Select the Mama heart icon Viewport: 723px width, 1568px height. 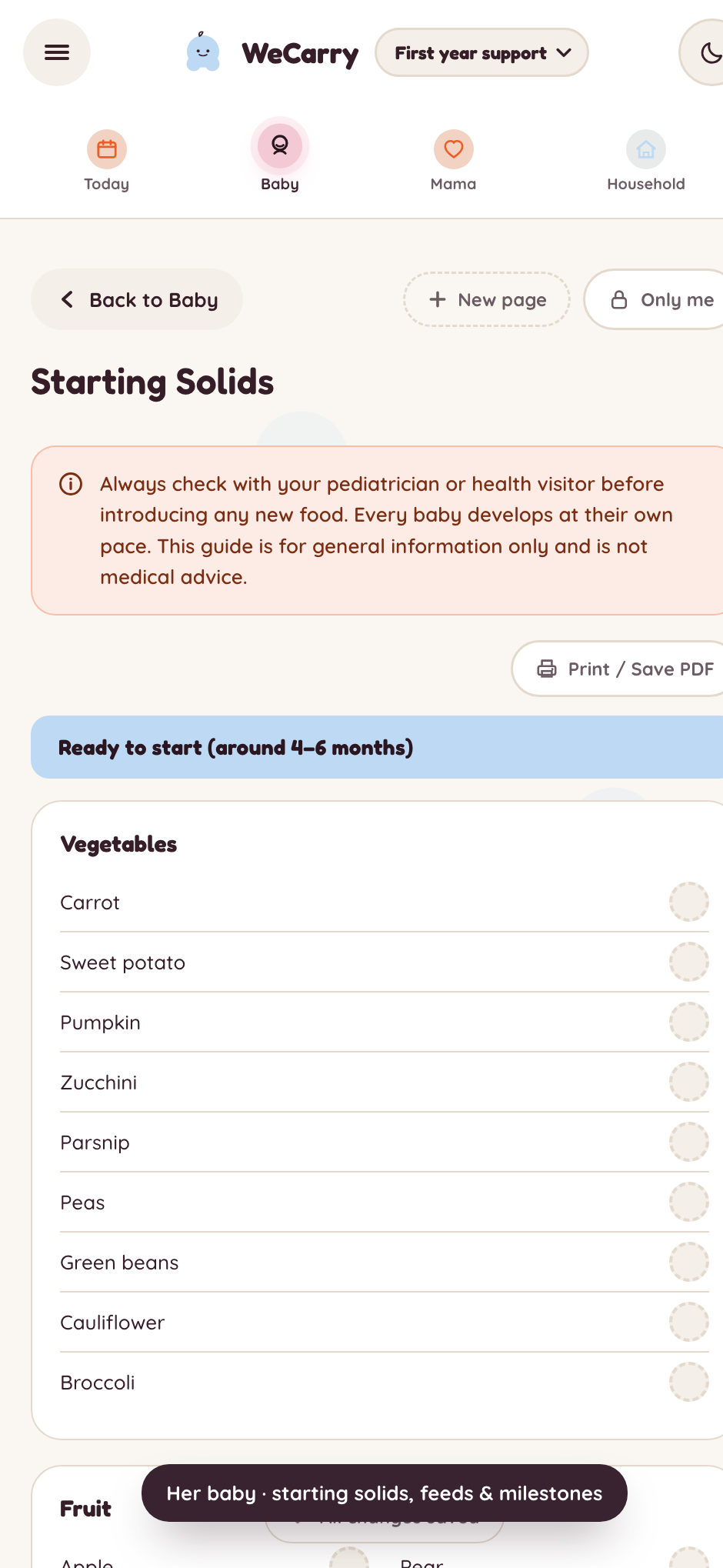[454, 149]
